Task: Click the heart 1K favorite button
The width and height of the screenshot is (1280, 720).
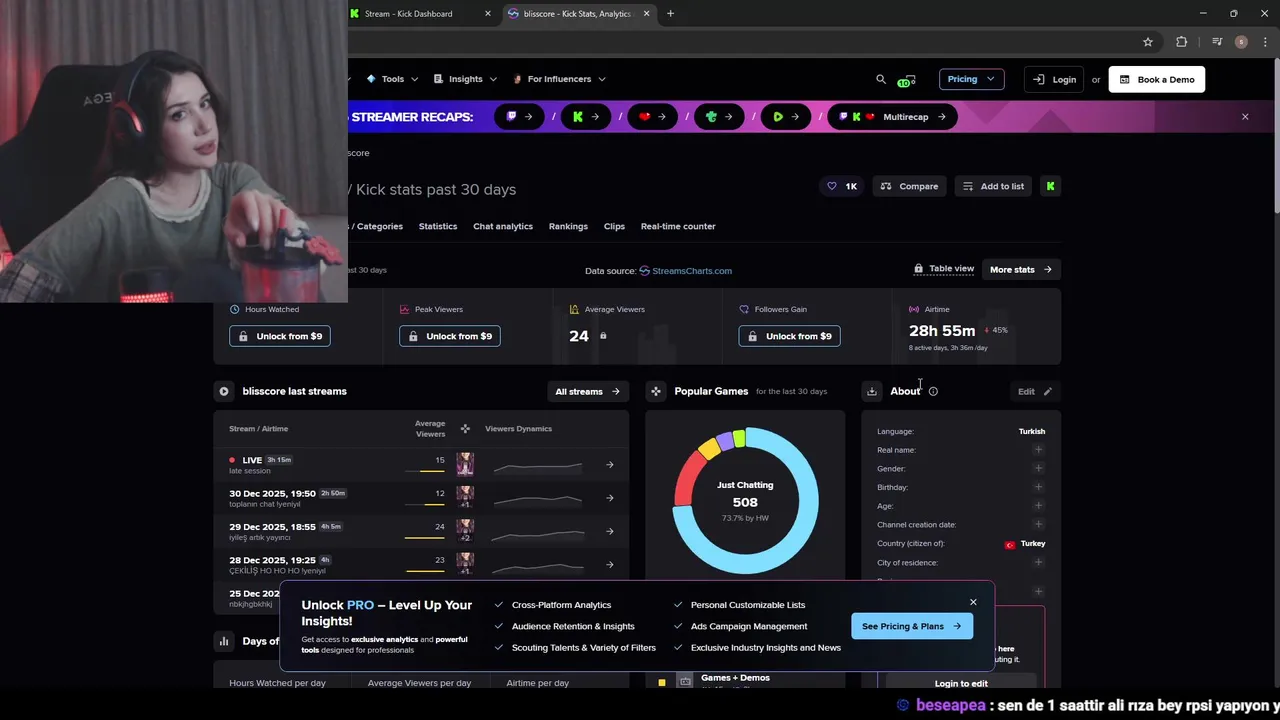Action: (840, 186)
